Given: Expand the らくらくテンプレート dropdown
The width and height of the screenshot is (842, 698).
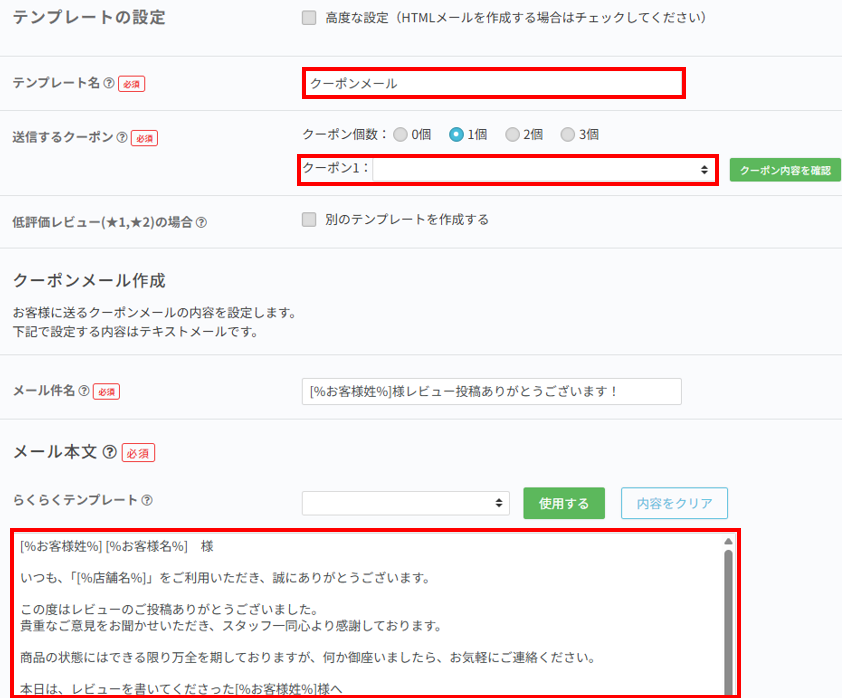Looking at the screenshot, I should tap(405, 503).
